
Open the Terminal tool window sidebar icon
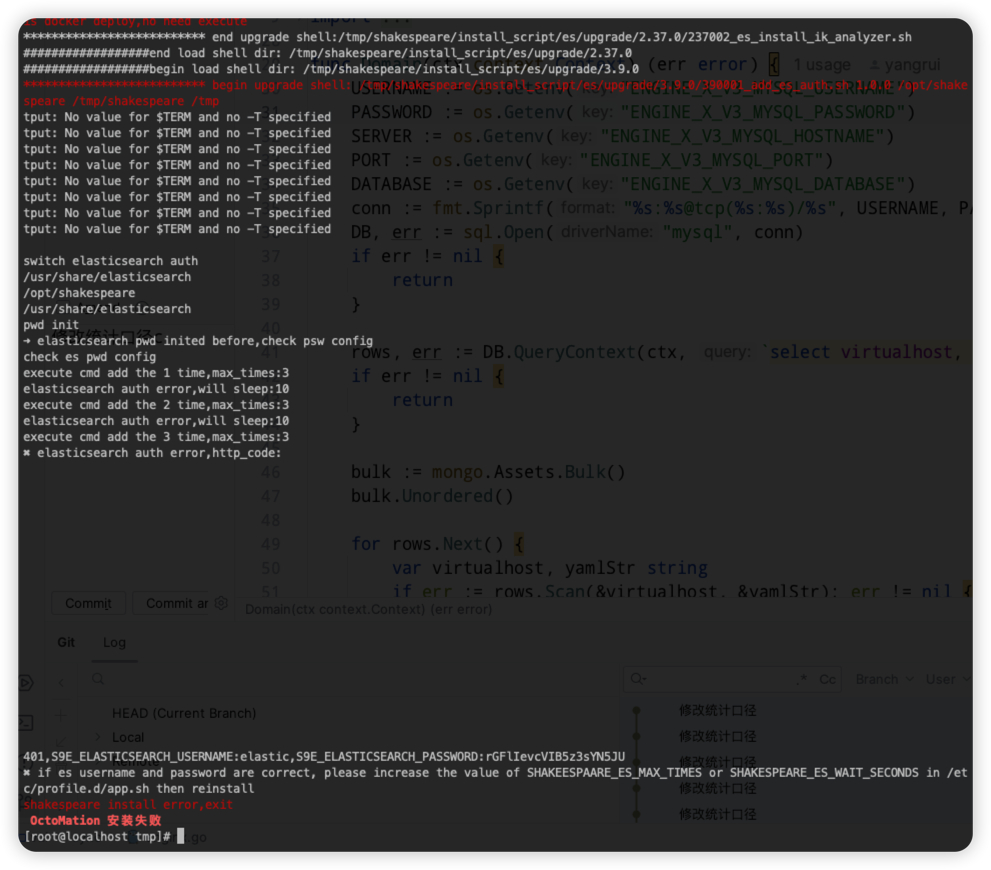pyautogui.click(x=25, y=723)
